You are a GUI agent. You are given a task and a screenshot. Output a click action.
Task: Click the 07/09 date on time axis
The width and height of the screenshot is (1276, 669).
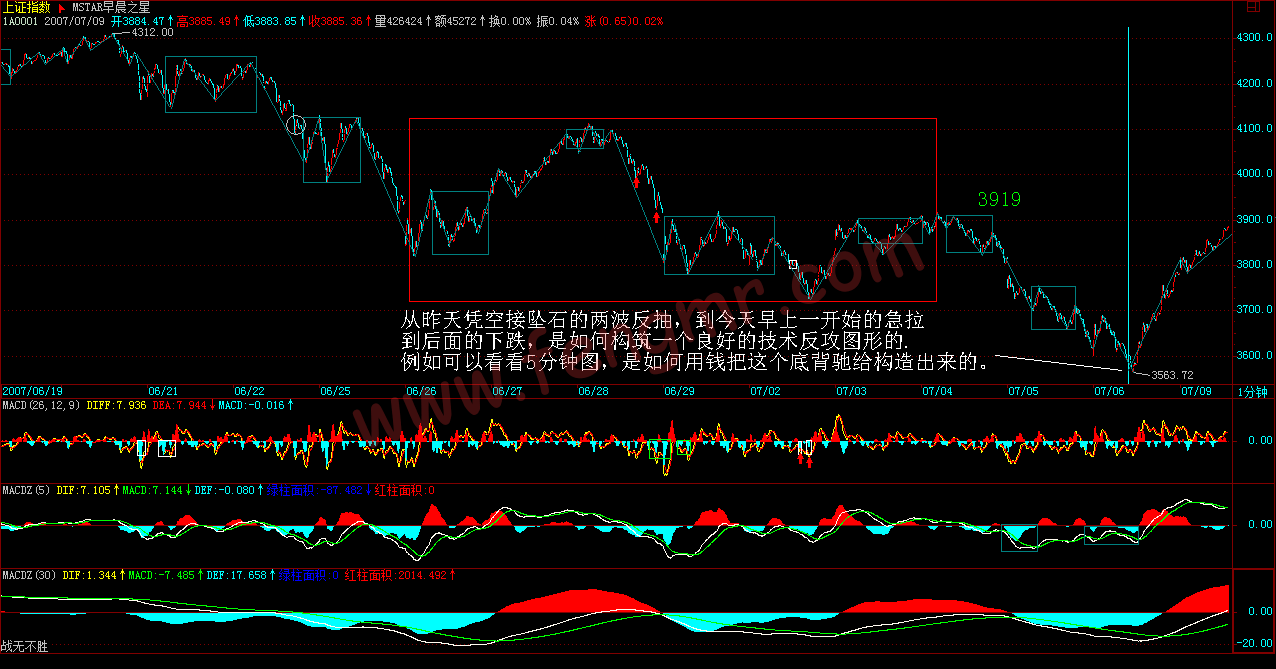(x=1198, y=391)
